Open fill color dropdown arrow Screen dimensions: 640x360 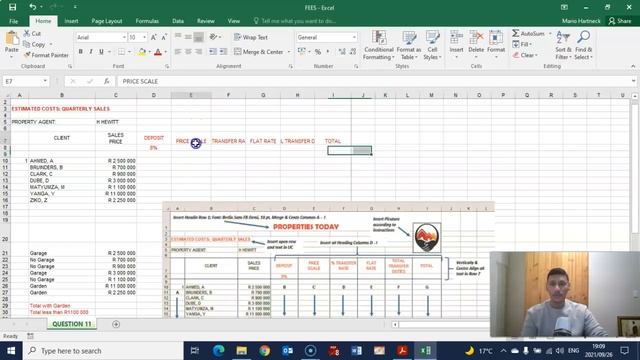tap(149, 52)
